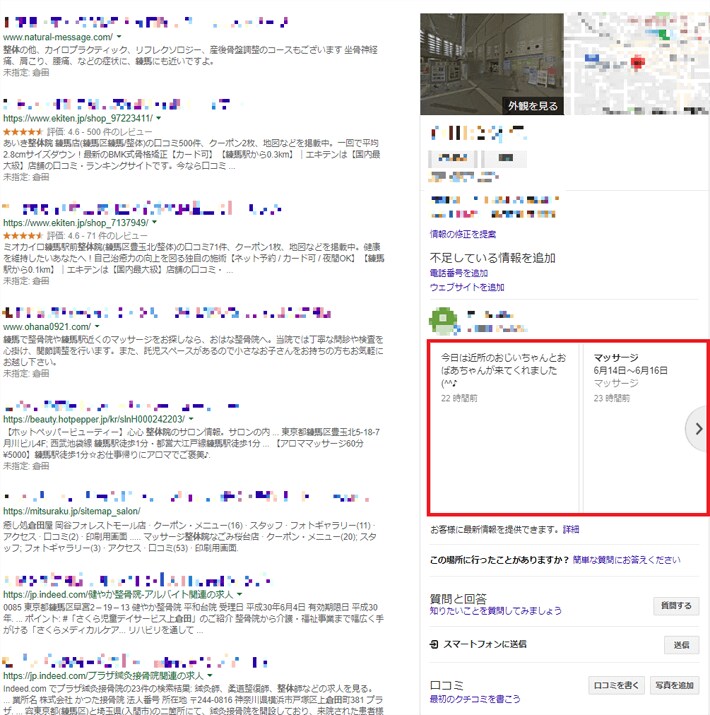The width and height of the screenshot is (710, 715).
Task: Open dropdown arrow next to beauty.hotpepper.jp URL
Action: tap(191, 419)
